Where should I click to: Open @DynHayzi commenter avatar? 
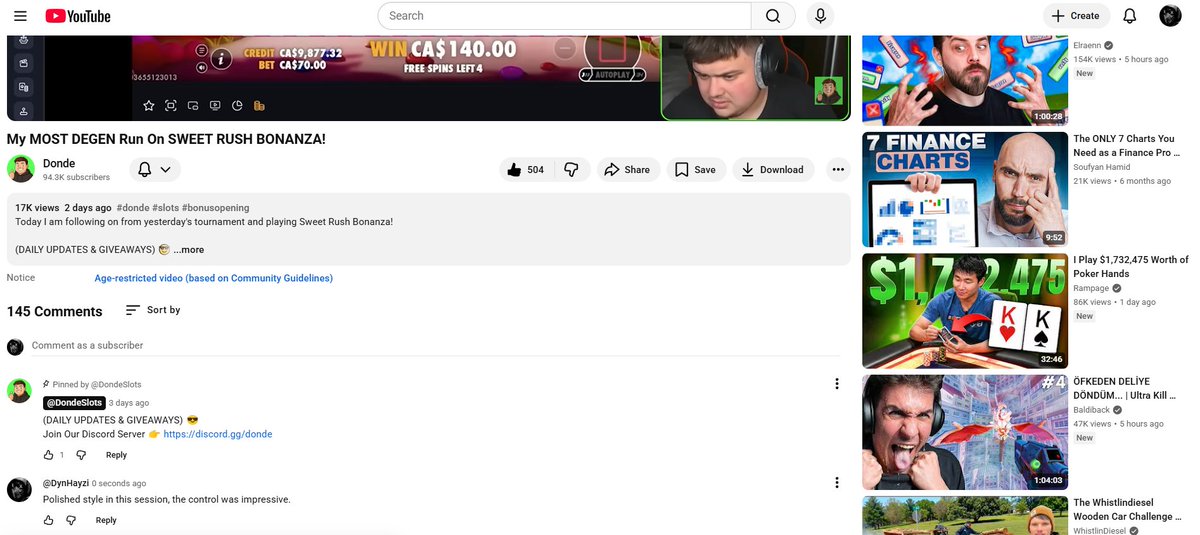(x=19, y=490)
